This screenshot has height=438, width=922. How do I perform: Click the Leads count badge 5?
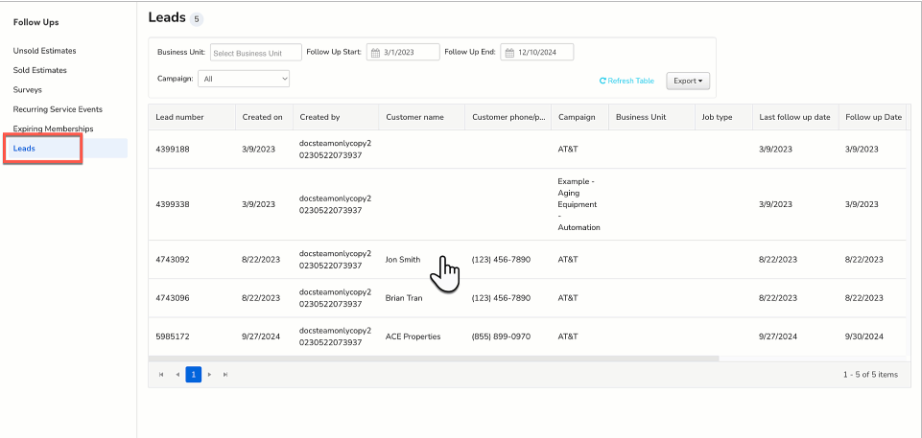196,19
